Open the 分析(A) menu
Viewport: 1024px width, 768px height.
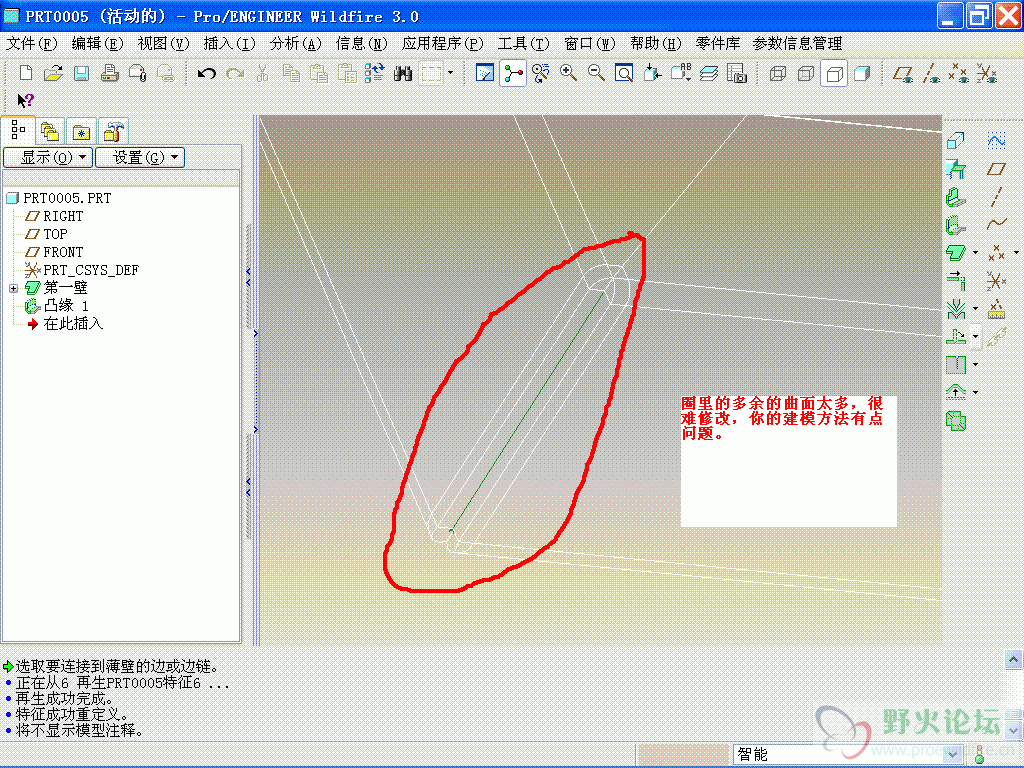tap(296, 44)
